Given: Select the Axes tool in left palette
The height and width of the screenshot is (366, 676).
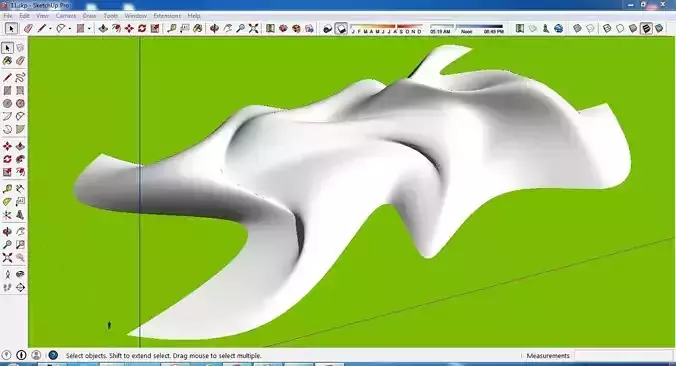Looking at the screenshot, I should coord(7,215).
